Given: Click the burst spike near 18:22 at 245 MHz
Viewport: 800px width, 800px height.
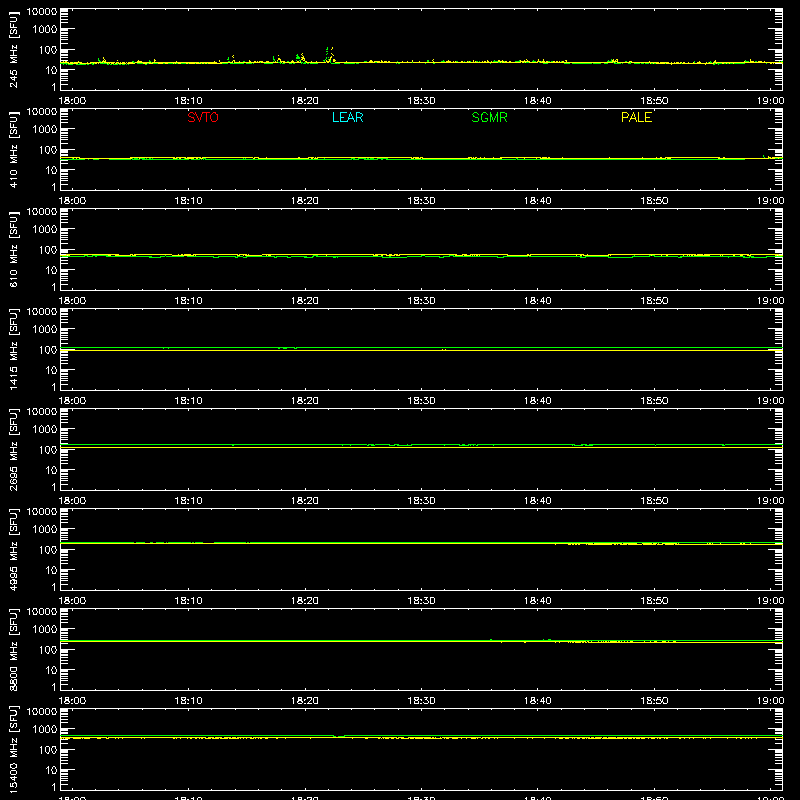Looking at the screenshot, I should pos(330,55).
